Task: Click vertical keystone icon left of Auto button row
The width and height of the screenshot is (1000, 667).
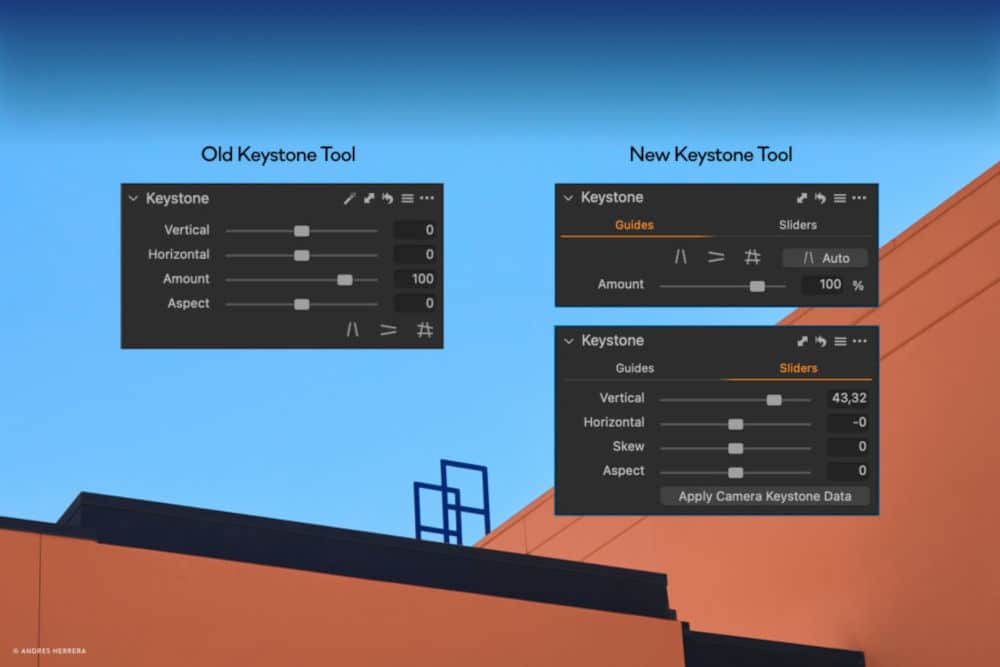Action: (x=681, y=257)
